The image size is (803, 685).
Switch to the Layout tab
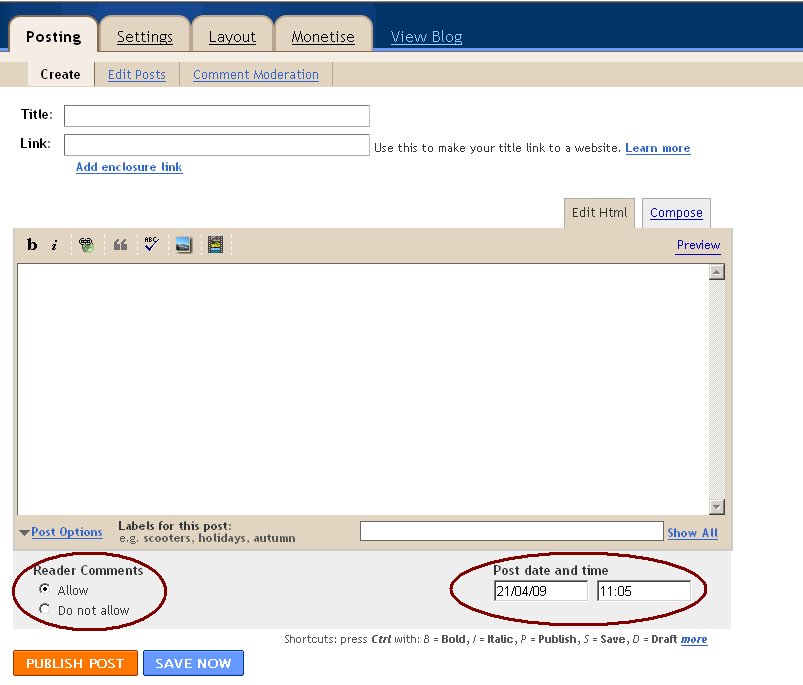point(232,37)
